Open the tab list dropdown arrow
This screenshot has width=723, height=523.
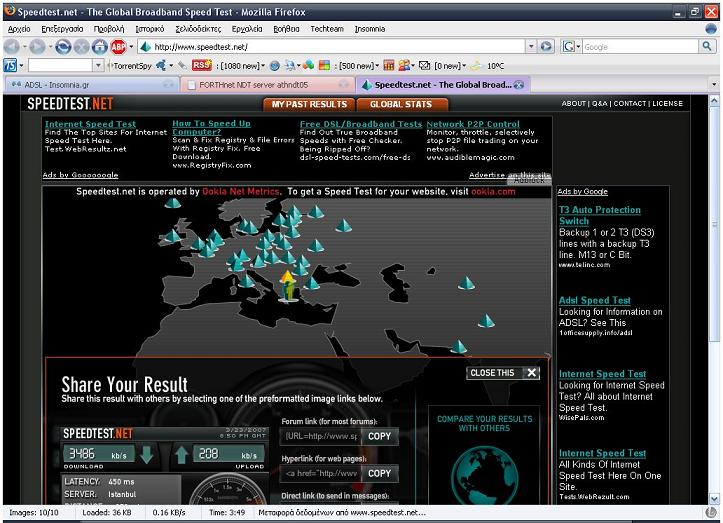pos(714,85)
